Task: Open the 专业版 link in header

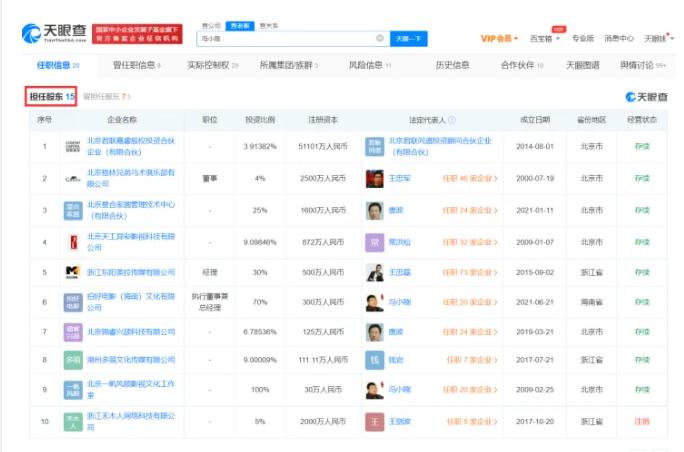Action: click(x=583, y=38)
